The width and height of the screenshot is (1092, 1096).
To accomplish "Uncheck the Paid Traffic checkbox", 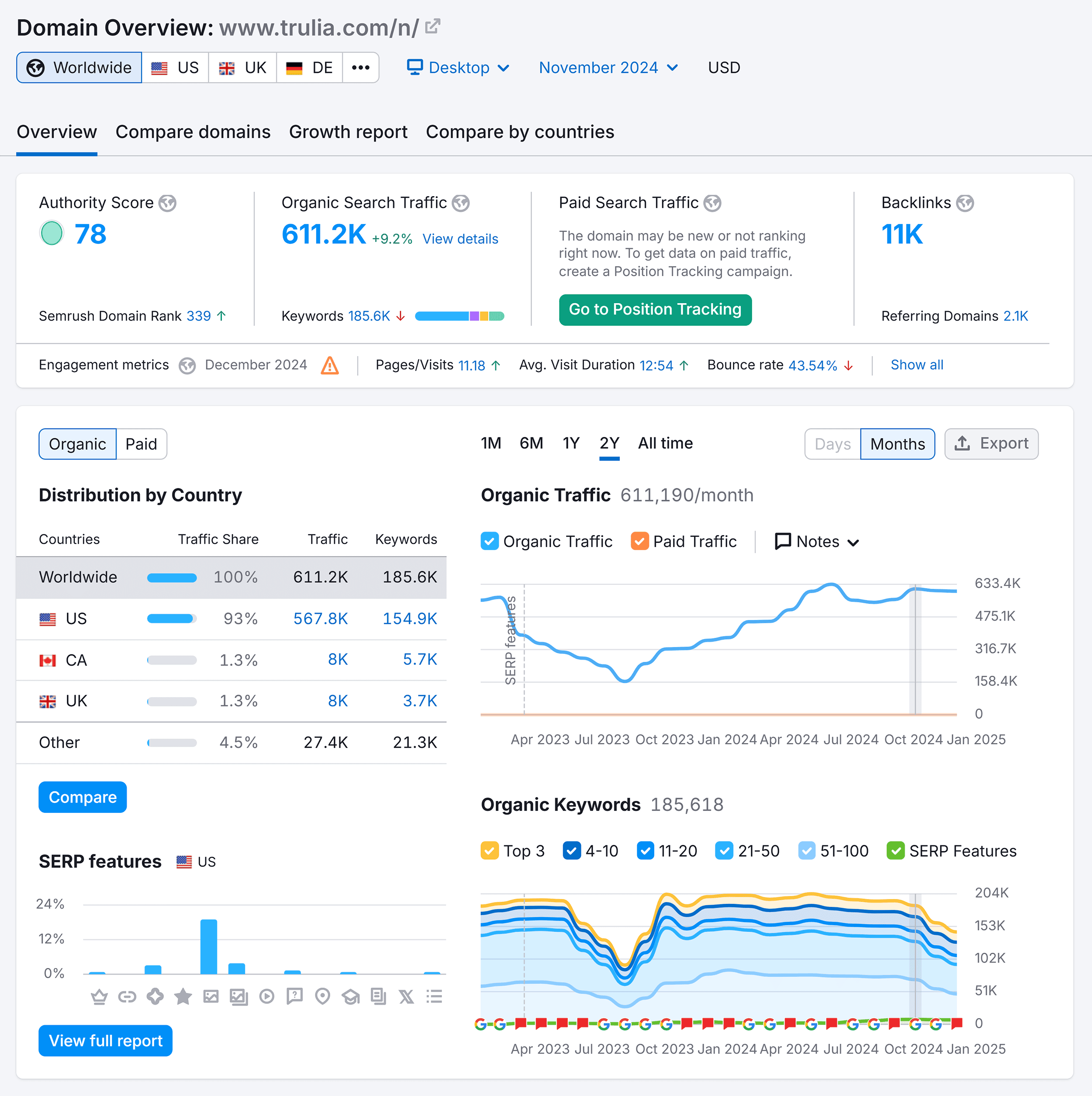I will [640, 541].
